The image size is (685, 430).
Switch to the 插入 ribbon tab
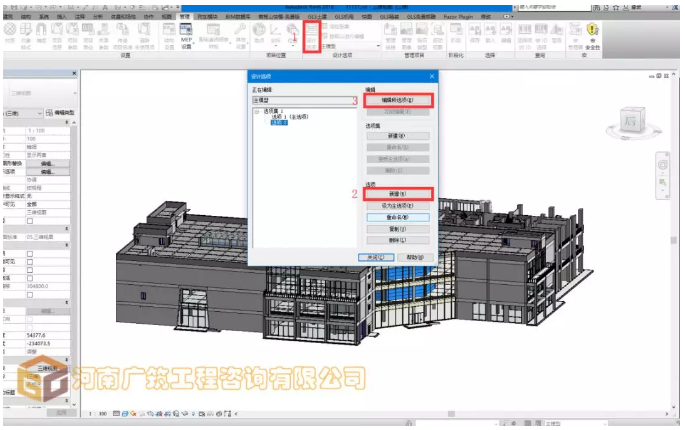point(62,17)
